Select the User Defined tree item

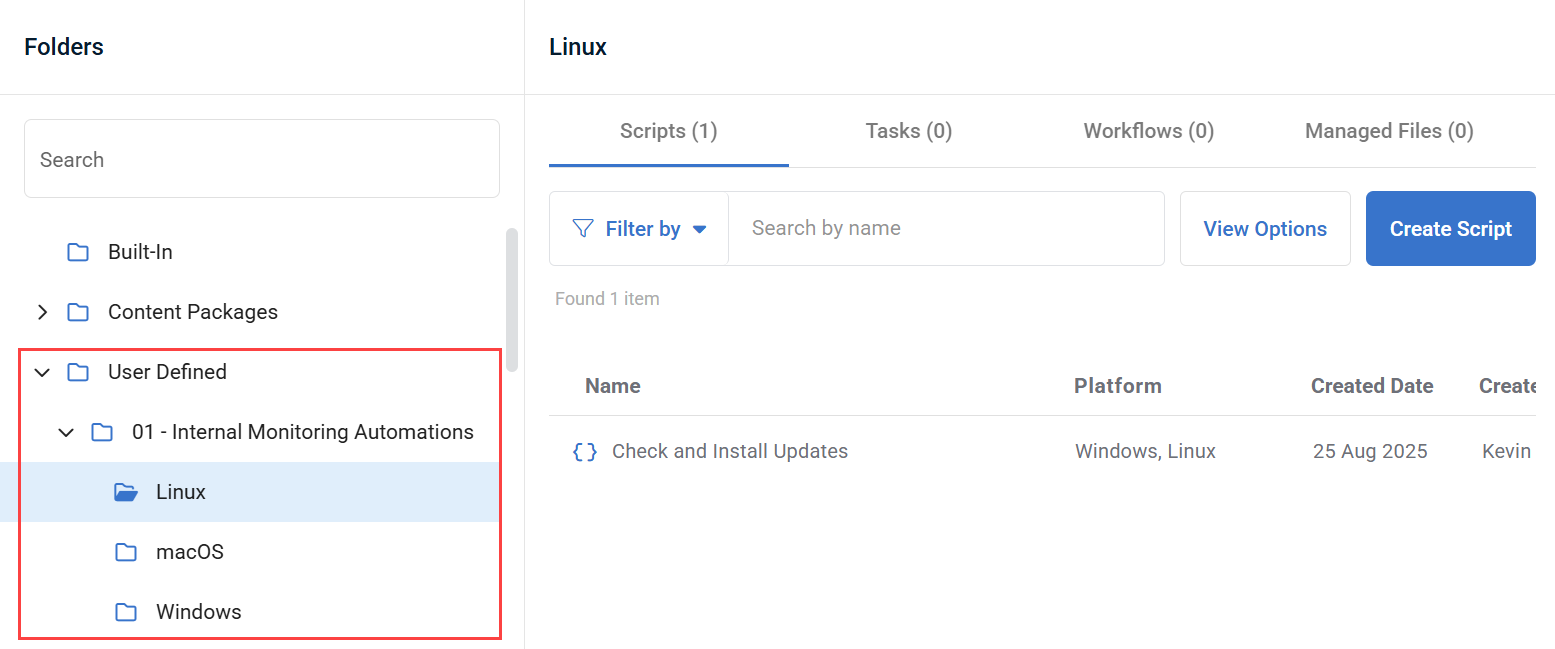[x=167, y=372]
